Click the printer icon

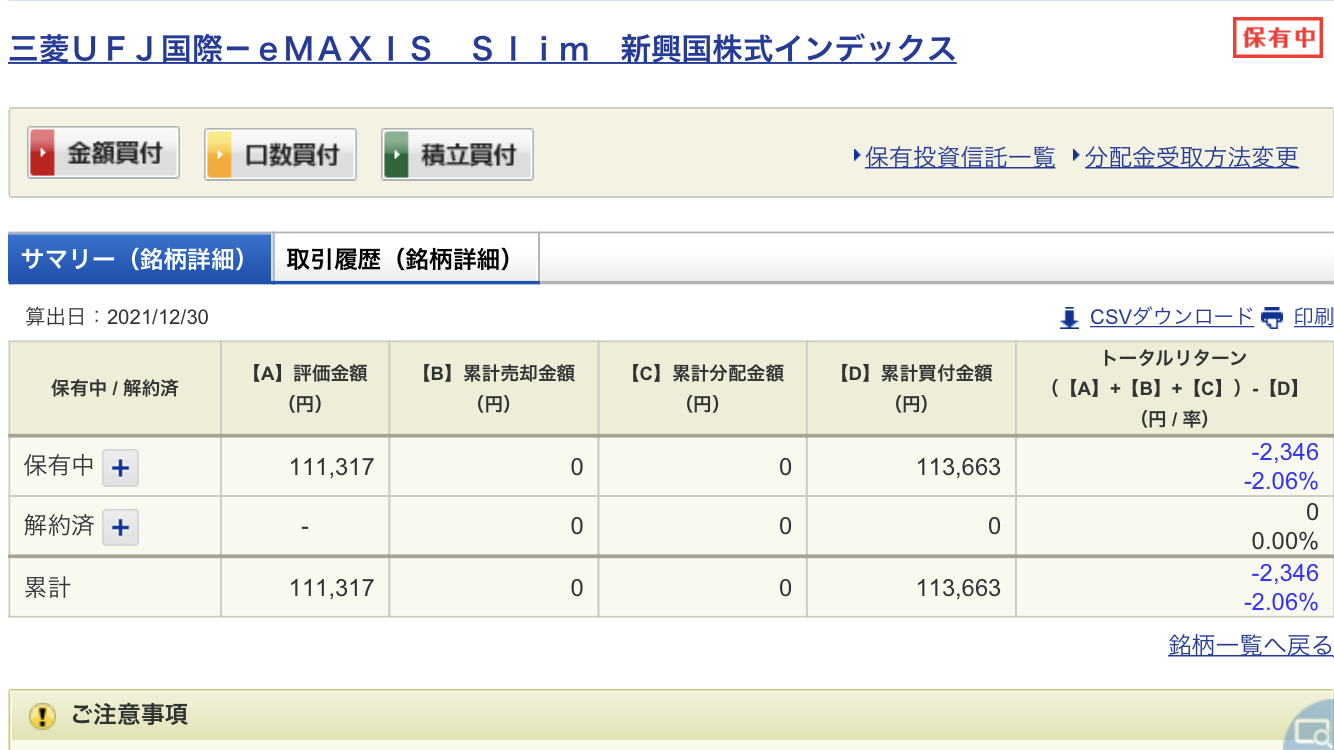tap(1272, 318)
